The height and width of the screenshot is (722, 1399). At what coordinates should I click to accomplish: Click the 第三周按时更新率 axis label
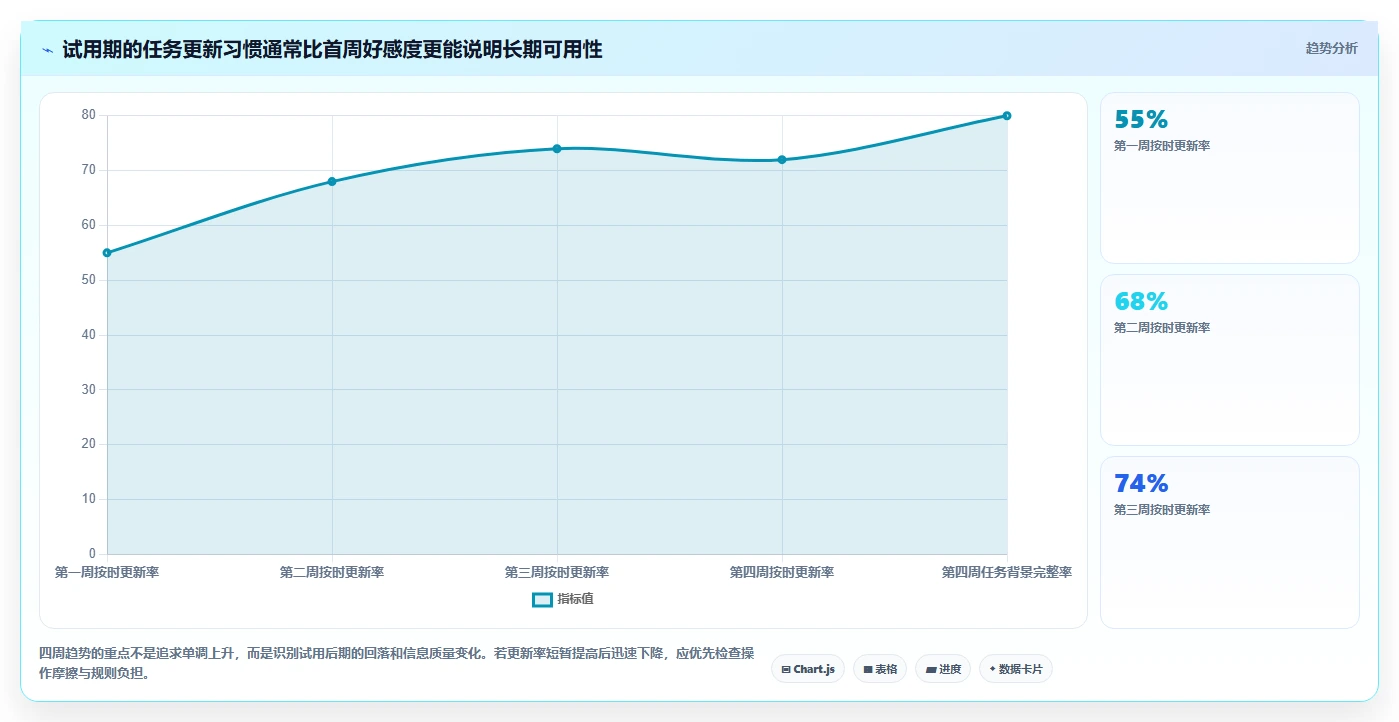(x=557, y=573)
